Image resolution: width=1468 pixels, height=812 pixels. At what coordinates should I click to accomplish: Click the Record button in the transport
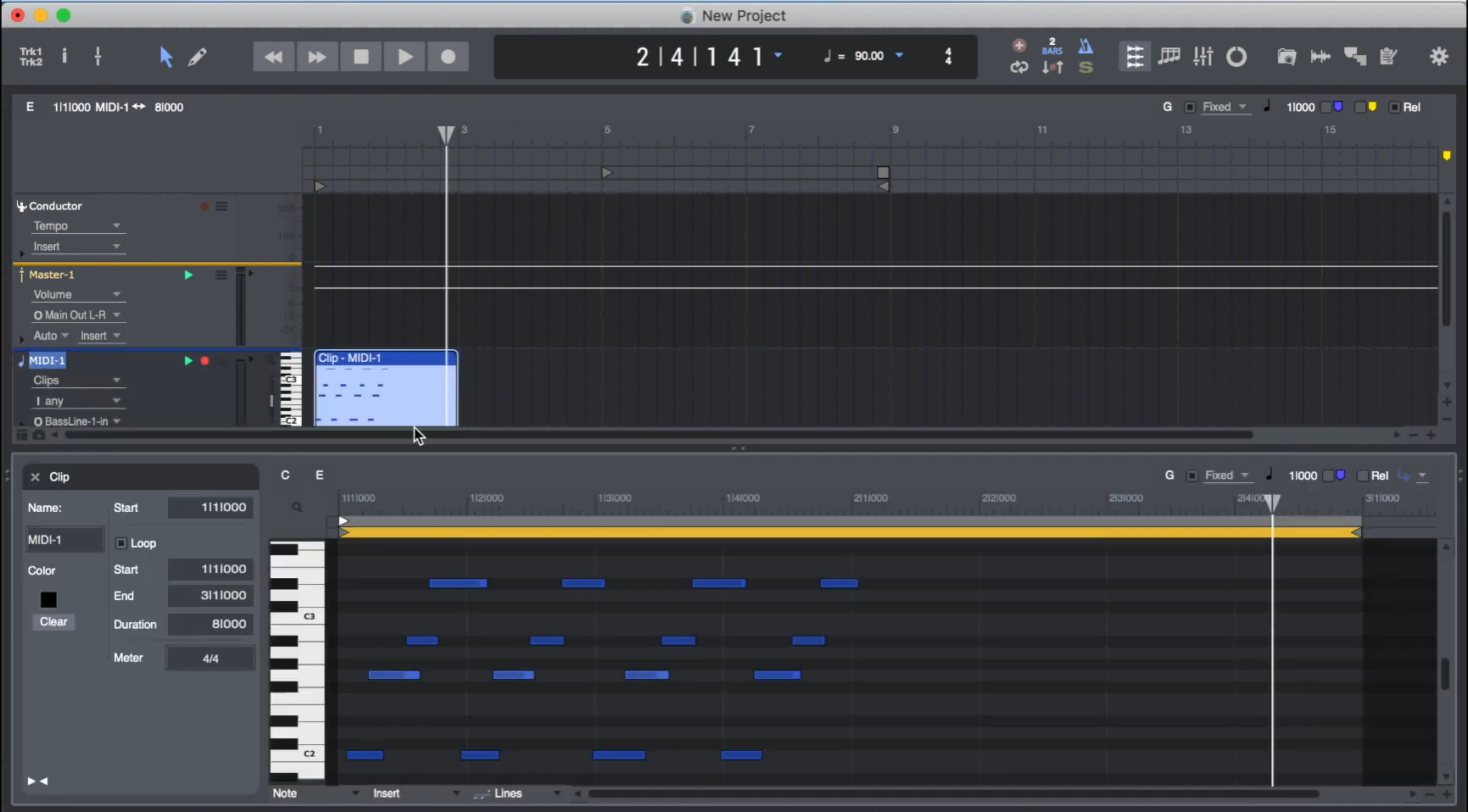click(448, 57)
